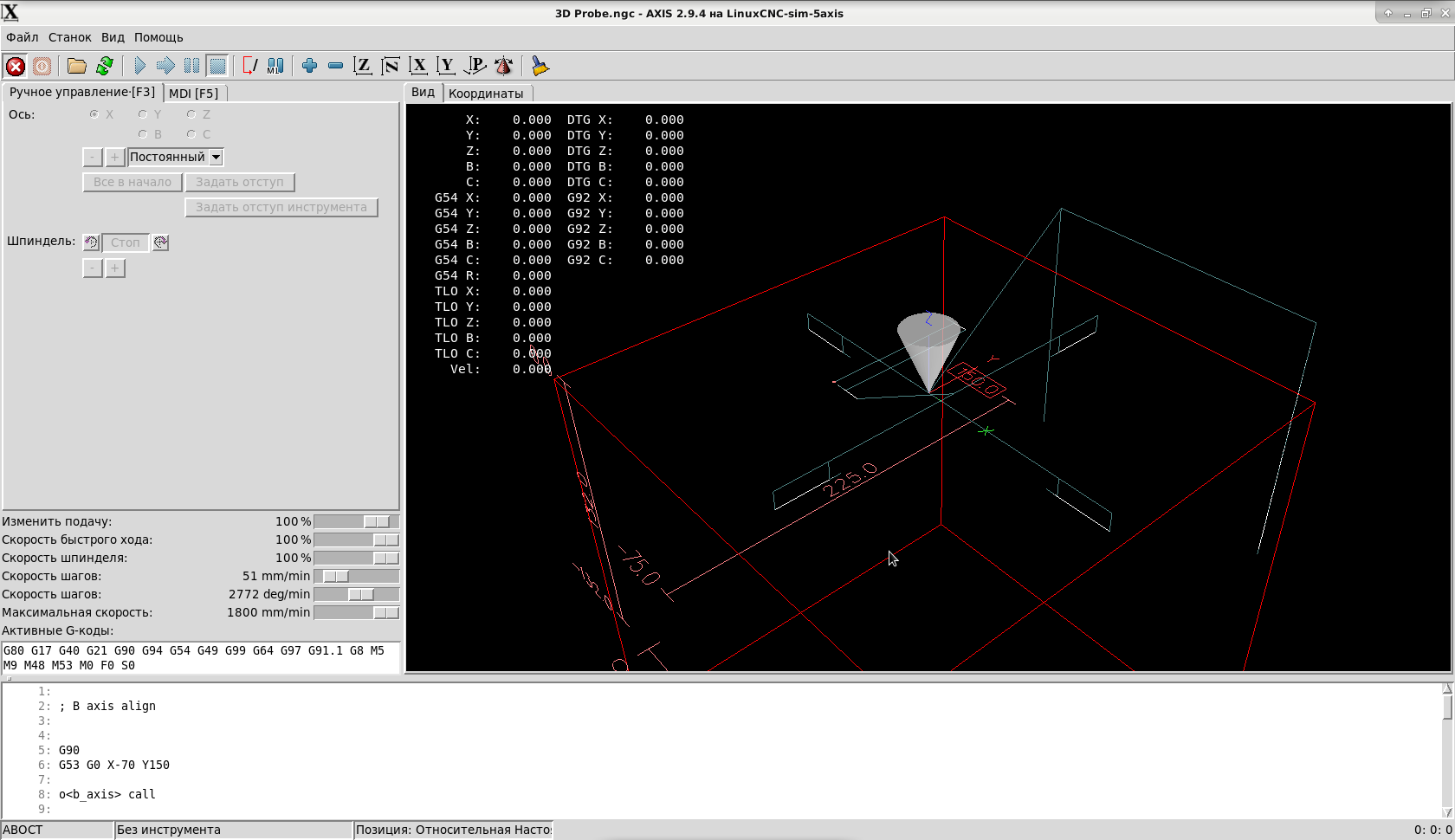Click the Zoom in plus icon
Viewport: 1455px width, 840px height.
tap(309, 66)
